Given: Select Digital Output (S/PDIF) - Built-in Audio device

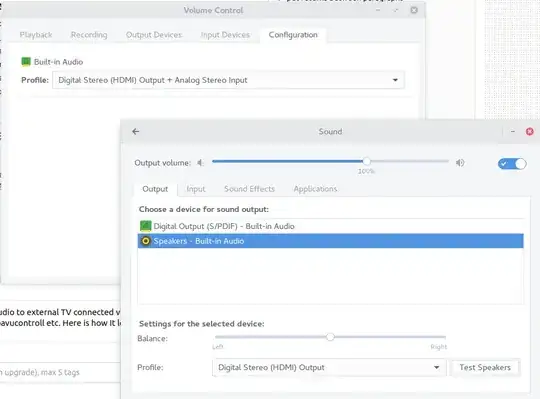Looking at the screenshot, I should tap(331, 226).
